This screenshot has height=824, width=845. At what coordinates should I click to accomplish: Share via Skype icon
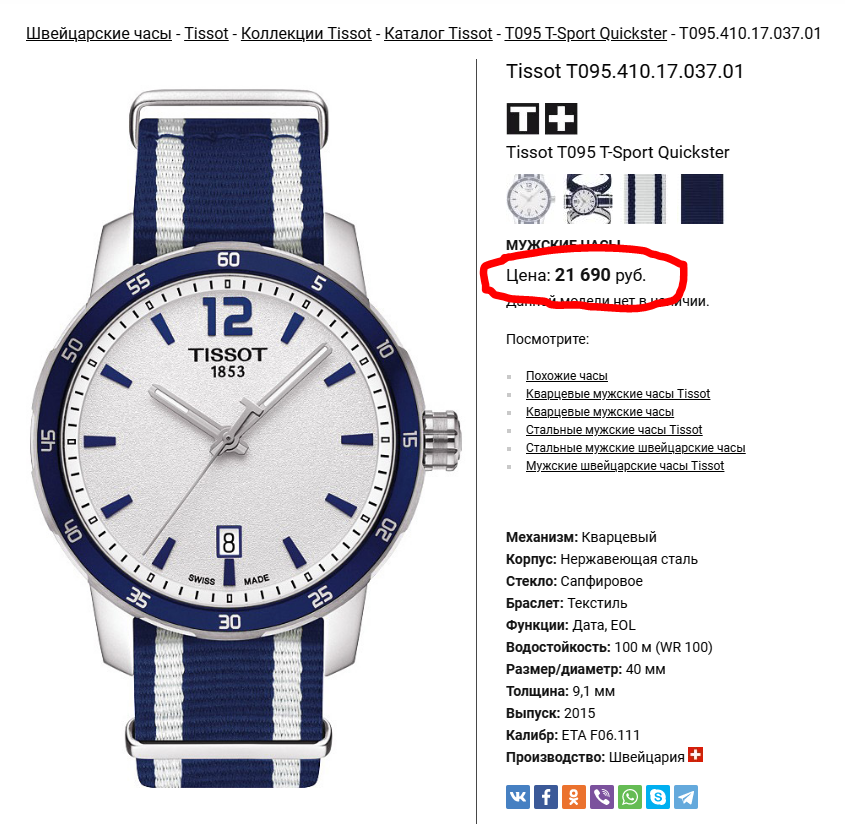pyautogui.click(x=658, y=797)
